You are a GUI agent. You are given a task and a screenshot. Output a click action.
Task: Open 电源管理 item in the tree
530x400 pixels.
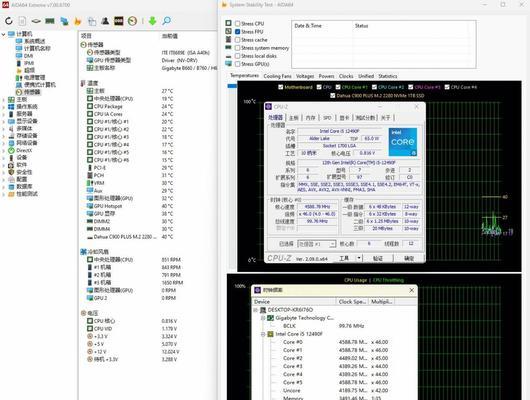[x=34, y=77]
